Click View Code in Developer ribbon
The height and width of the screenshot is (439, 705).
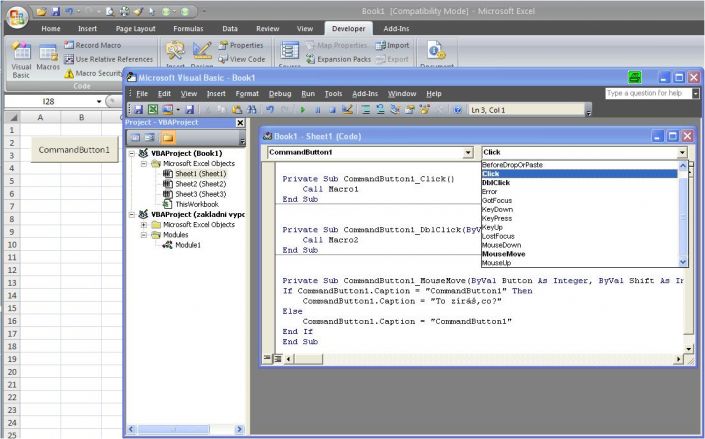click(x=242, y=59)
